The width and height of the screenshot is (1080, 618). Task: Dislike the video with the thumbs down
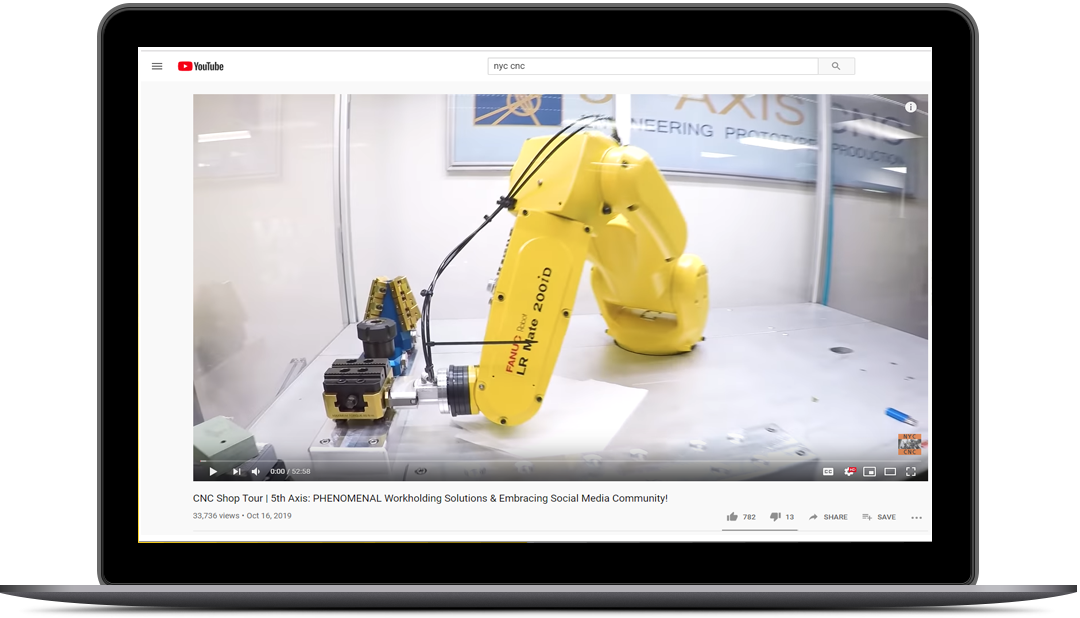[x=777, y=517]
